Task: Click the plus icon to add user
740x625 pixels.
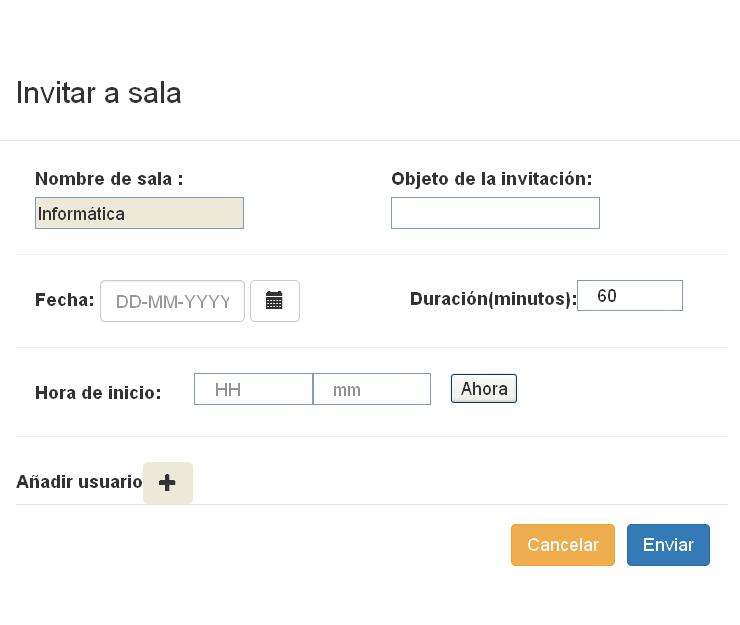Action: click(168, 482)
